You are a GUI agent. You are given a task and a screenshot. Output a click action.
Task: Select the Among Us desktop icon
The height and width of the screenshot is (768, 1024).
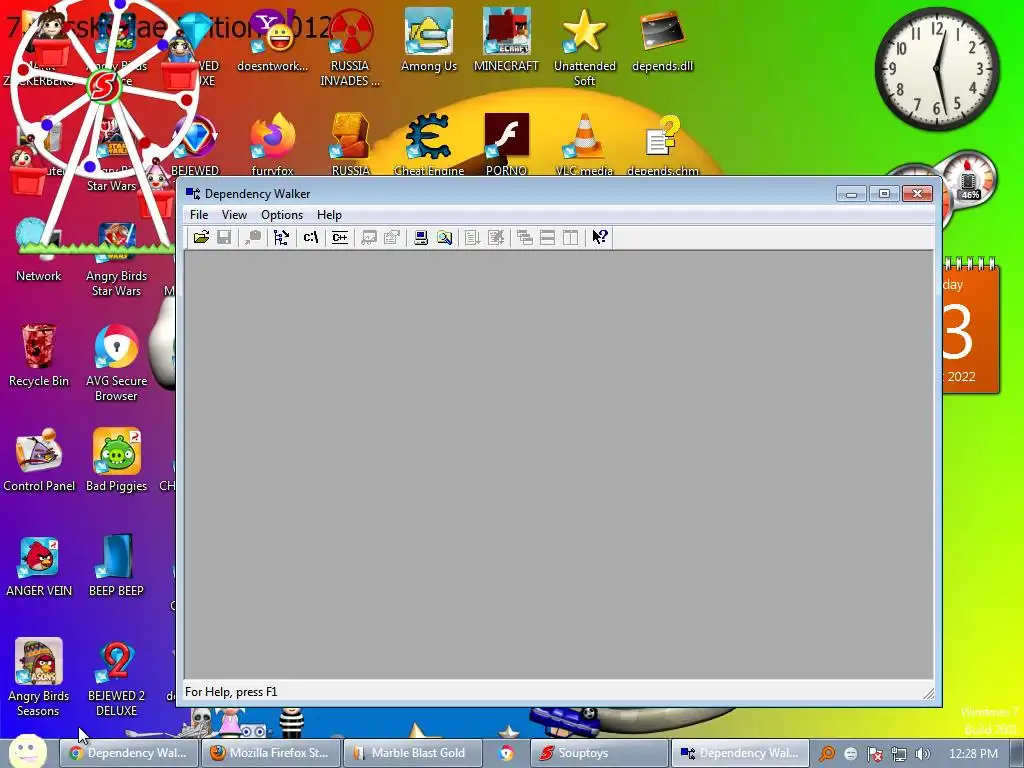428,40
